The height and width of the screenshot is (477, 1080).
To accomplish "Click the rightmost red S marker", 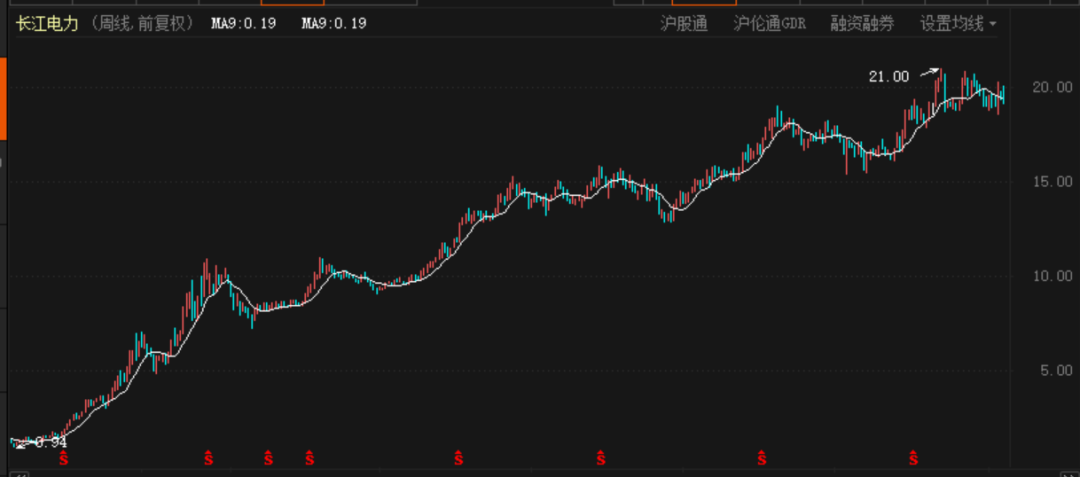I will point(913,458).
